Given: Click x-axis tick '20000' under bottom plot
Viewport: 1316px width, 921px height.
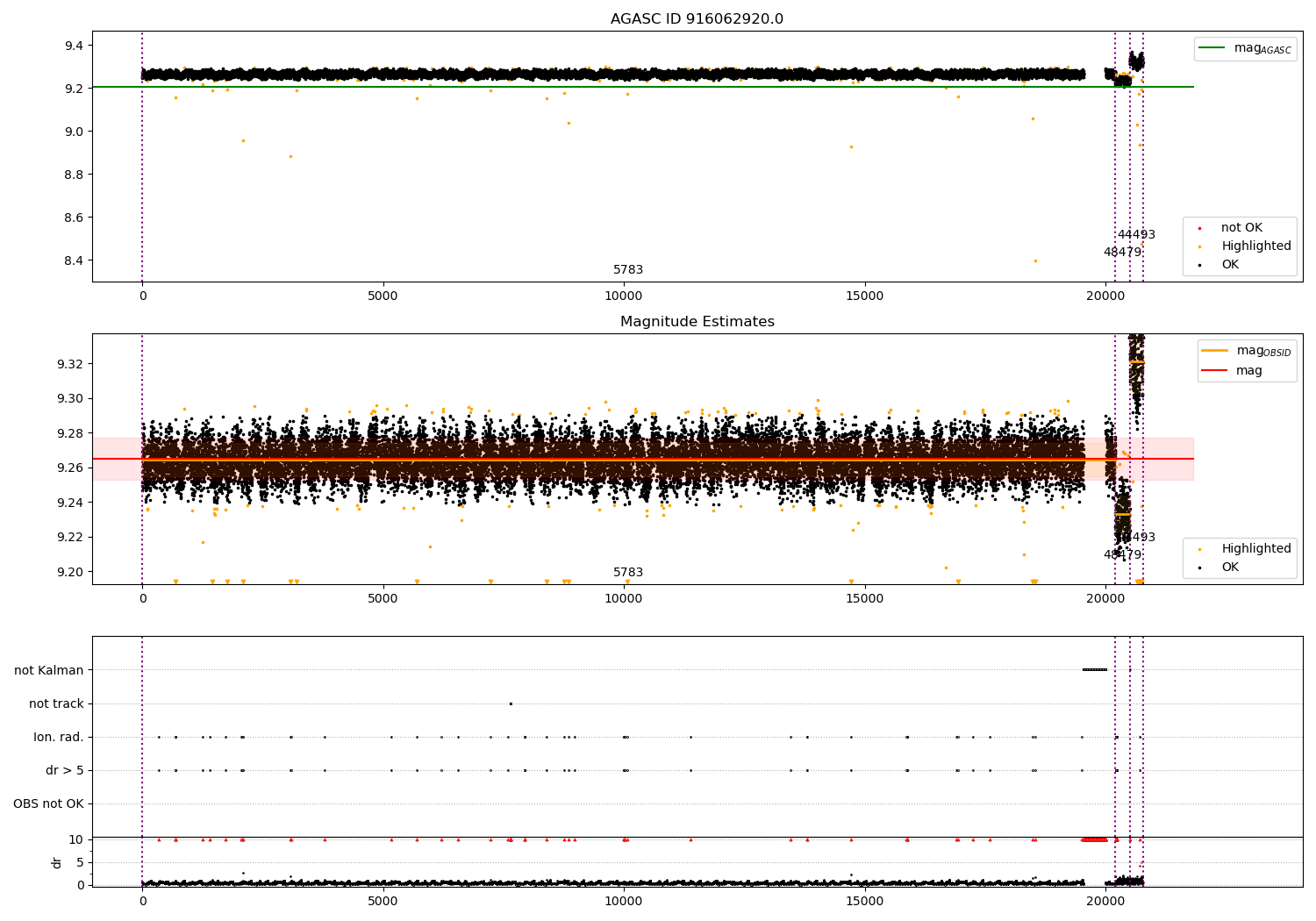Looking at the screenshot, I should [x=1105, y=900].
